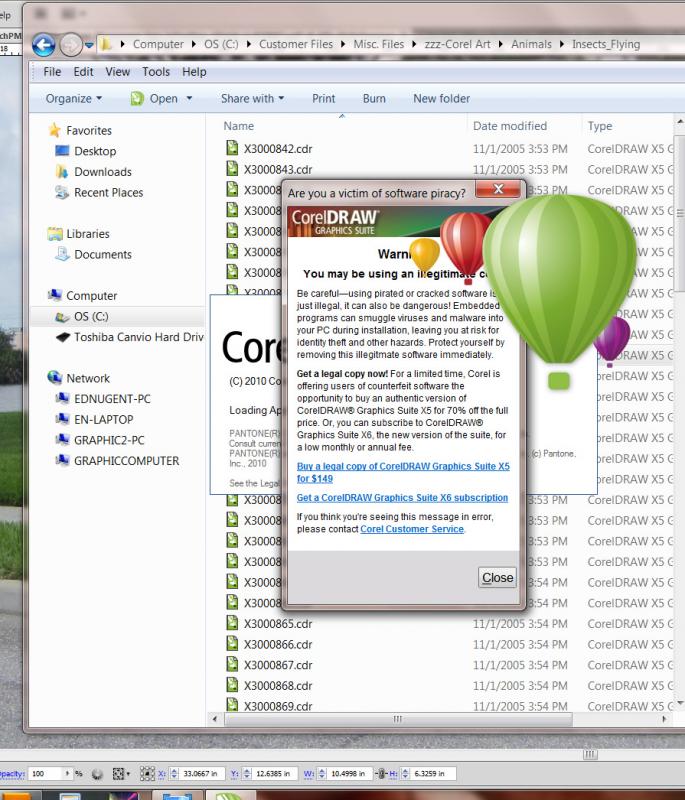This screenshot has height=800, width=685.
Task: Click the Suite X6 subscription link
Action: (402, 497)
